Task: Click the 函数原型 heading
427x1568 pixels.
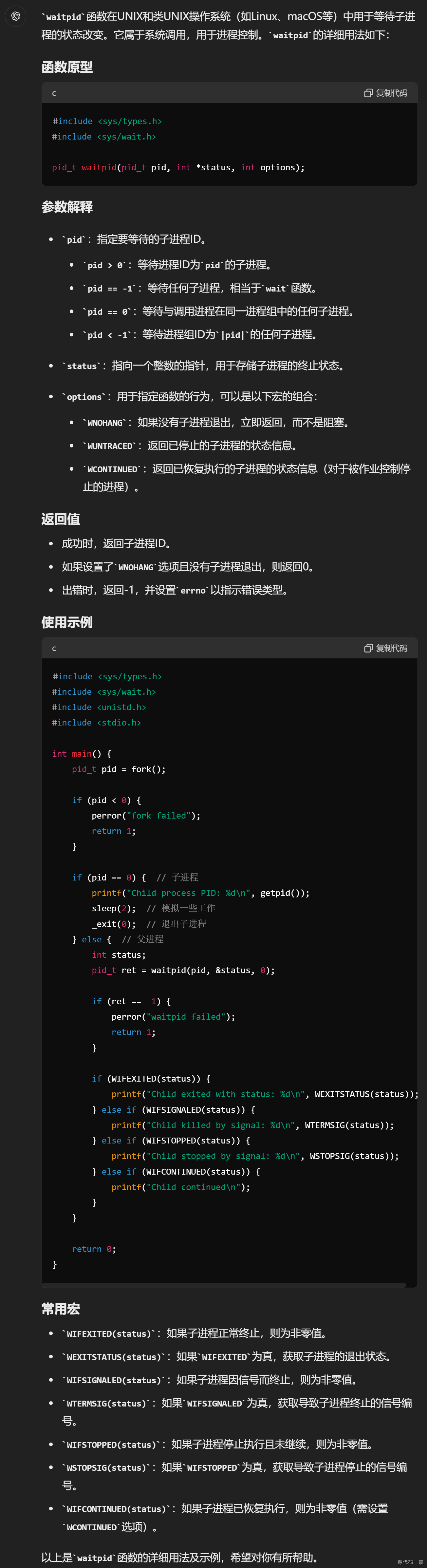Action: [x=67, y=67]
